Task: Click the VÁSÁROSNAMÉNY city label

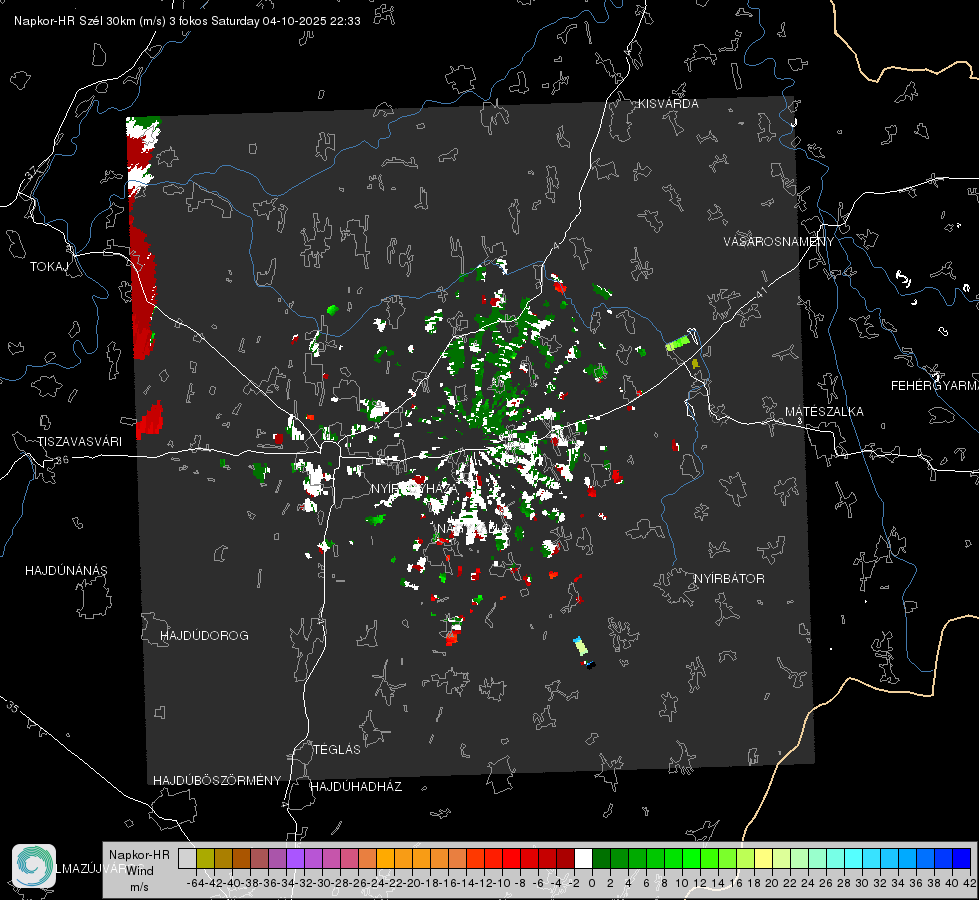Action: tap(779, 241)
